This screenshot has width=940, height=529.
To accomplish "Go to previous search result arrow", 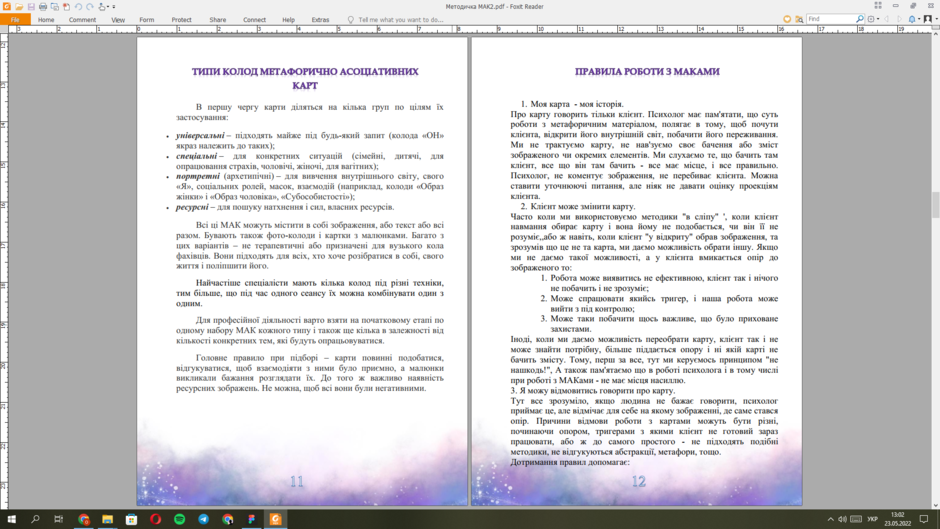I will pyautogui.click(x=887, y=19).
